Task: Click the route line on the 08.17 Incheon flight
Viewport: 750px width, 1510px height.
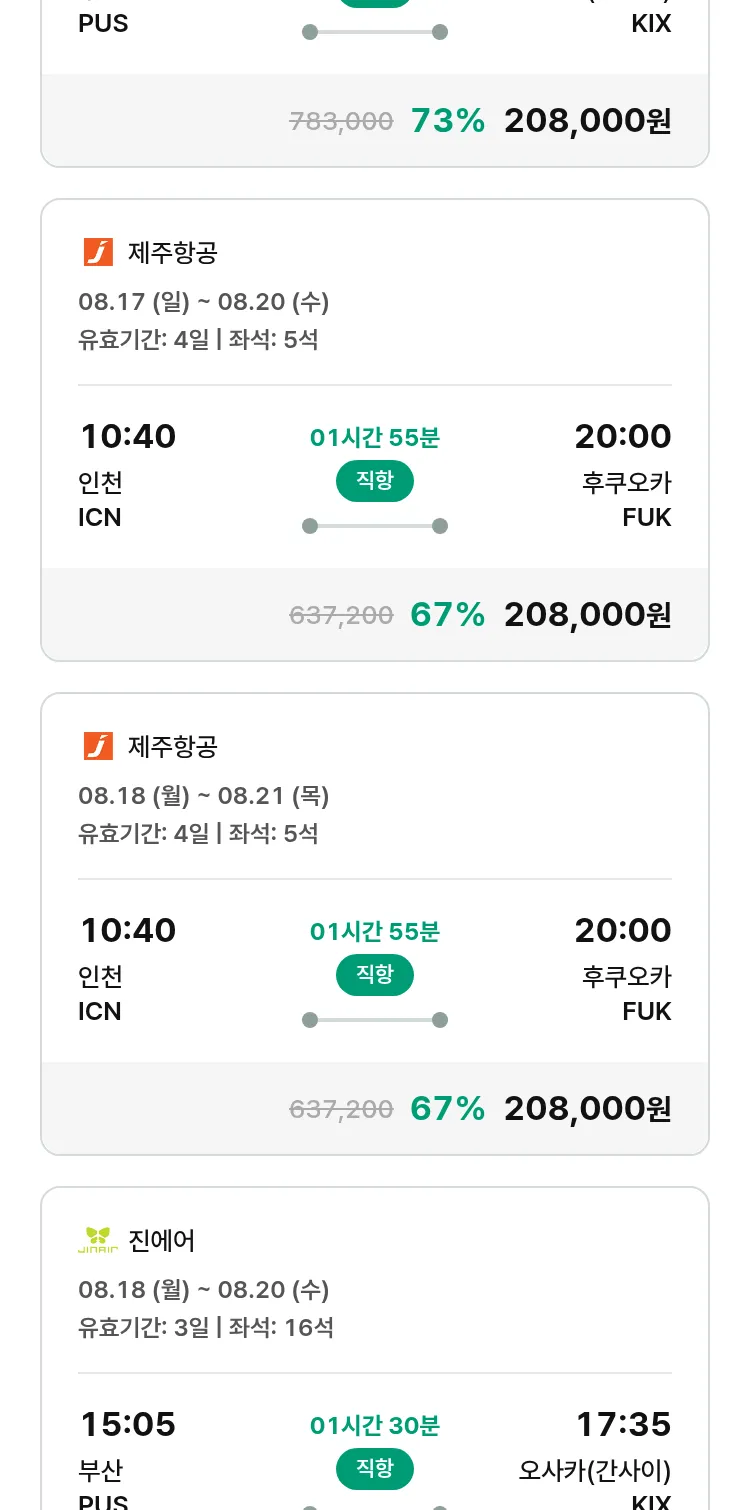Action: [375, 526]
